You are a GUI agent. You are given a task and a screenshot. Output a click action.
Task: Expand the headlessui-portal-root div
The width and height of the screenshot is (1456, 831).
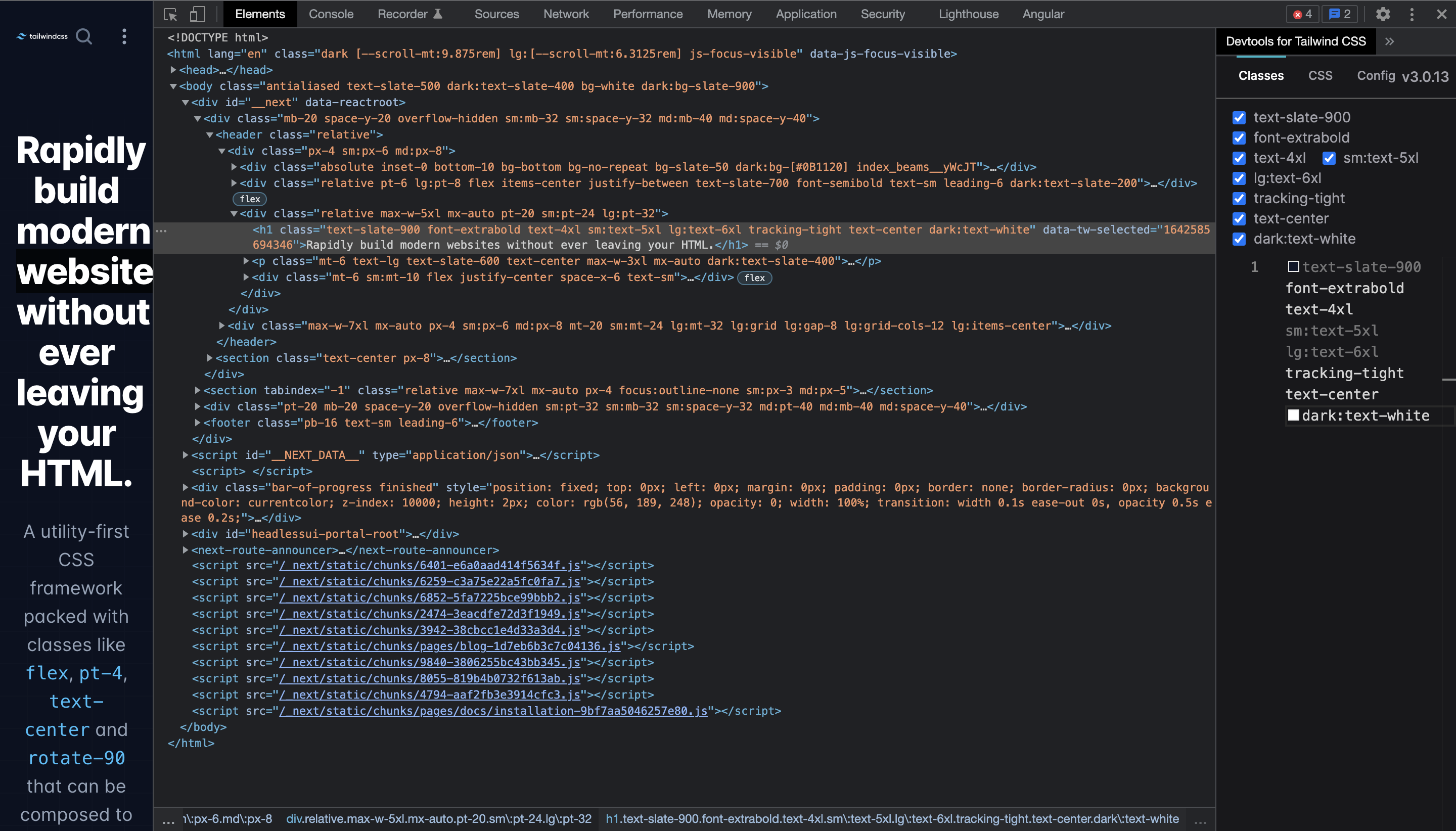[x=185, y=534]
